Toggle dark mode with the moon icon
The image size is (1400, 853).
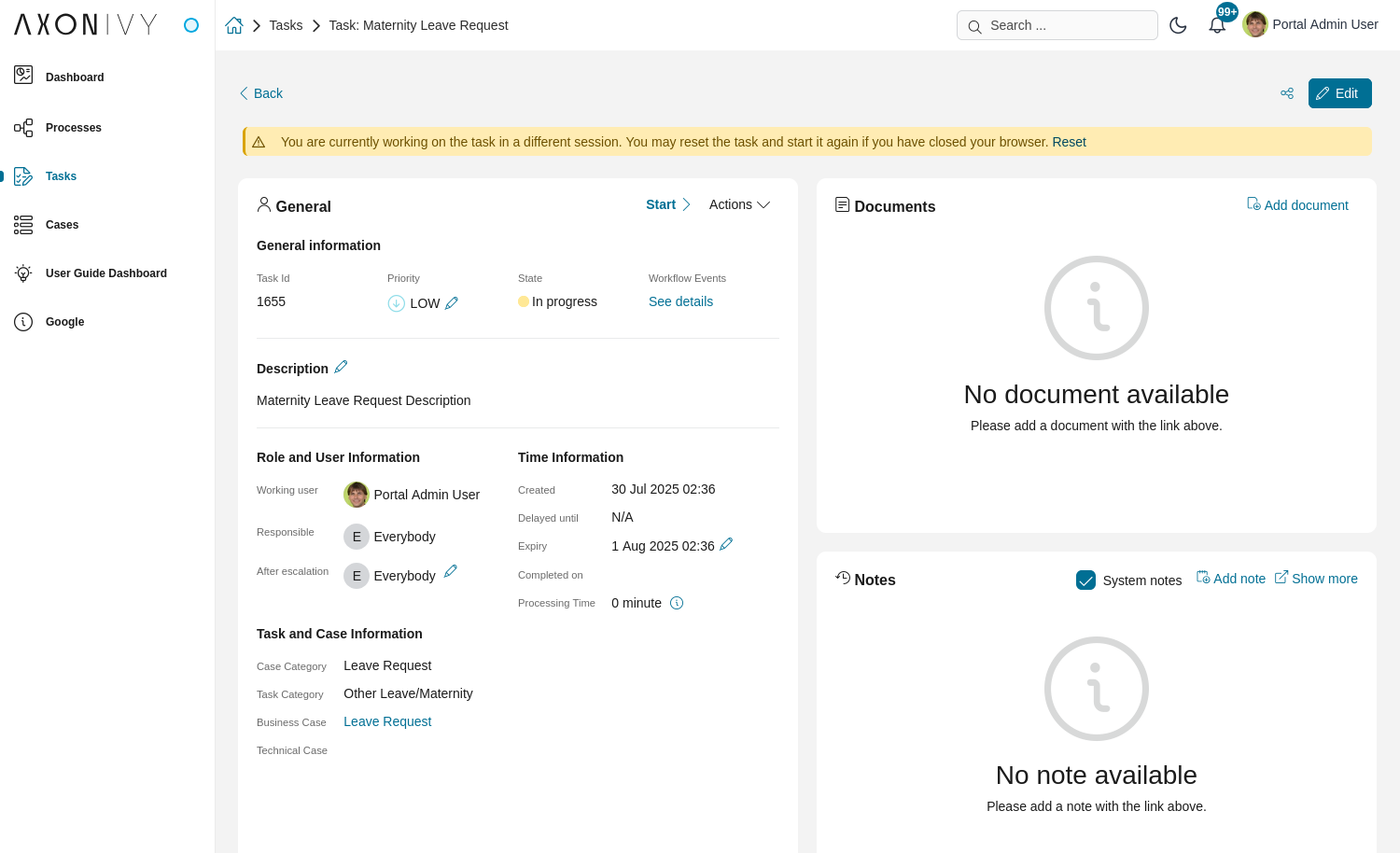pos(1178,25)
